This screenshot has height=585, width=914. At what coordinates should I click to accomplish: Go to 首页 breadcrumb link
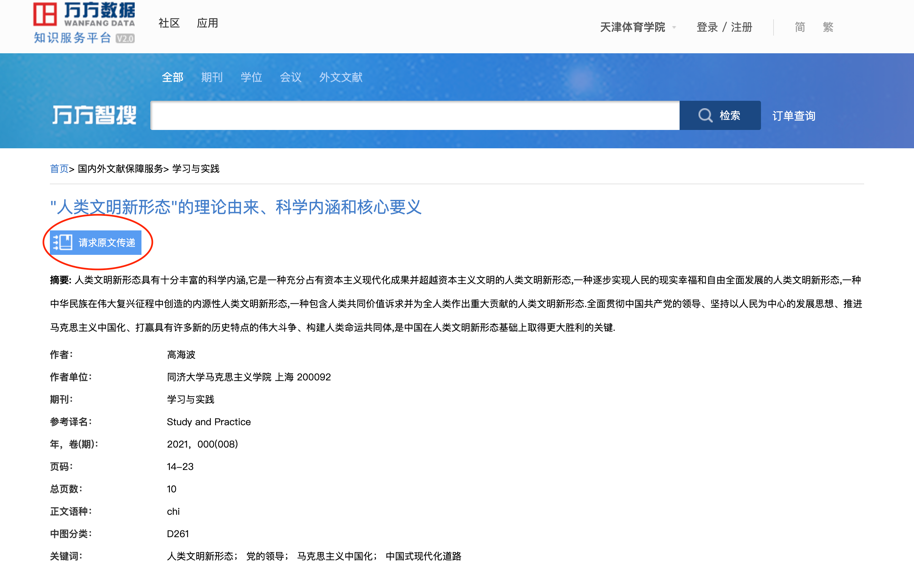point(59,169)
